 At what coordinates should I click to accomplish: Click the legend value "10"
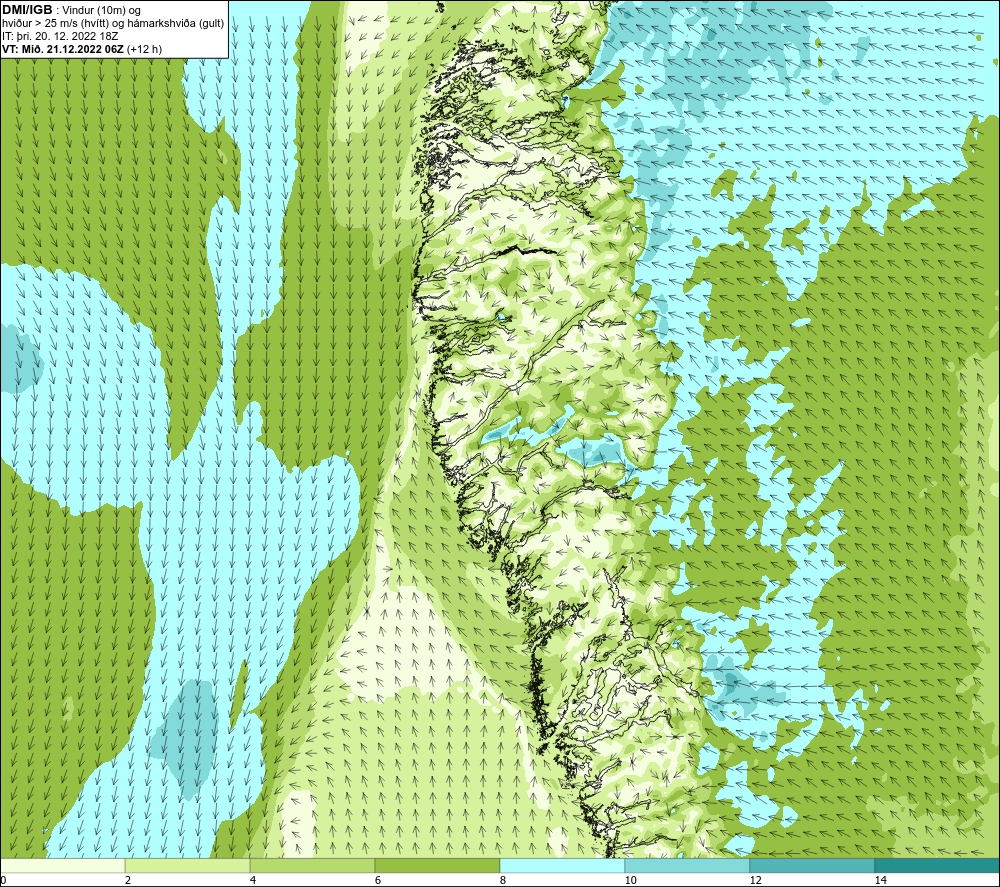point(630,880)
